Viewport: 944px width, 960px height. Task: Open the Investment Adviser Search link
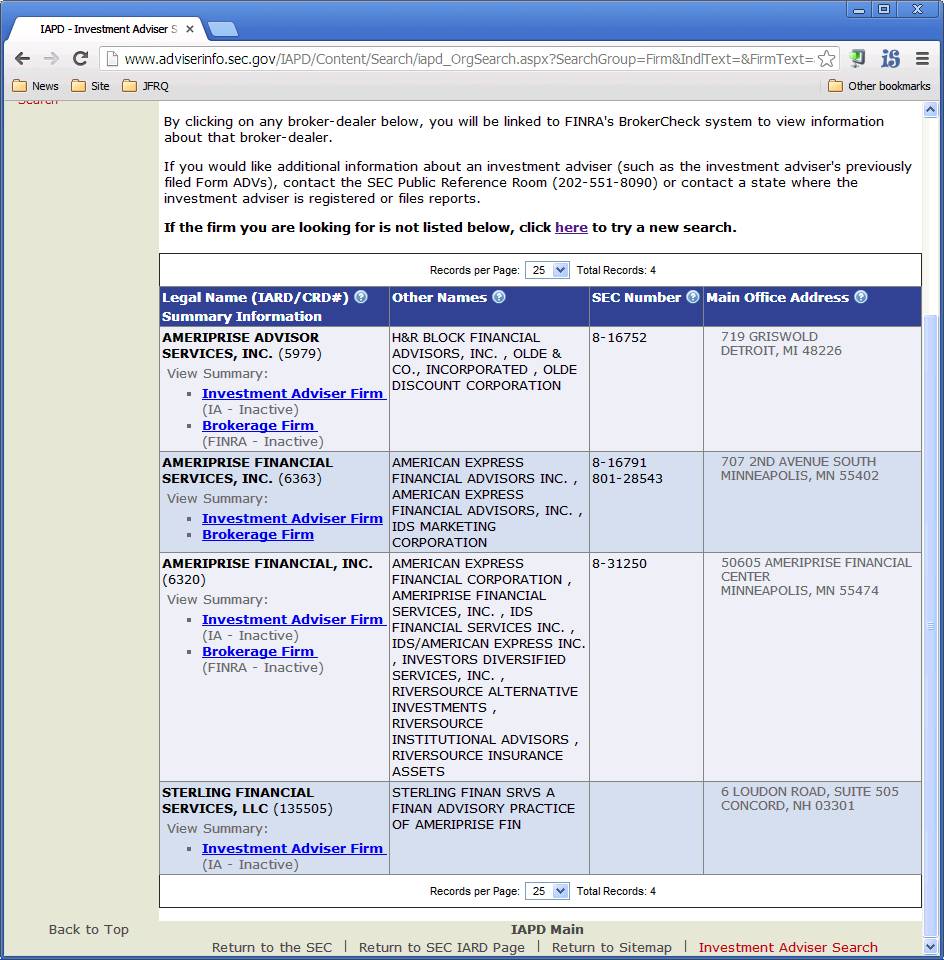788,947
